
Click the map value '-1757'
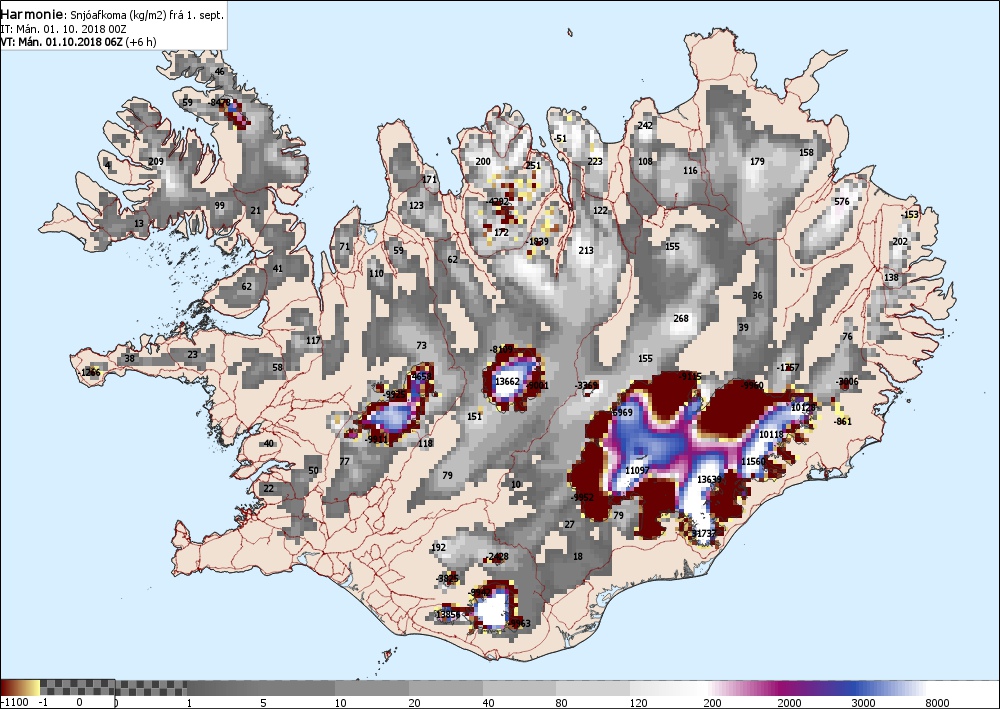click(x=788, y=367)
